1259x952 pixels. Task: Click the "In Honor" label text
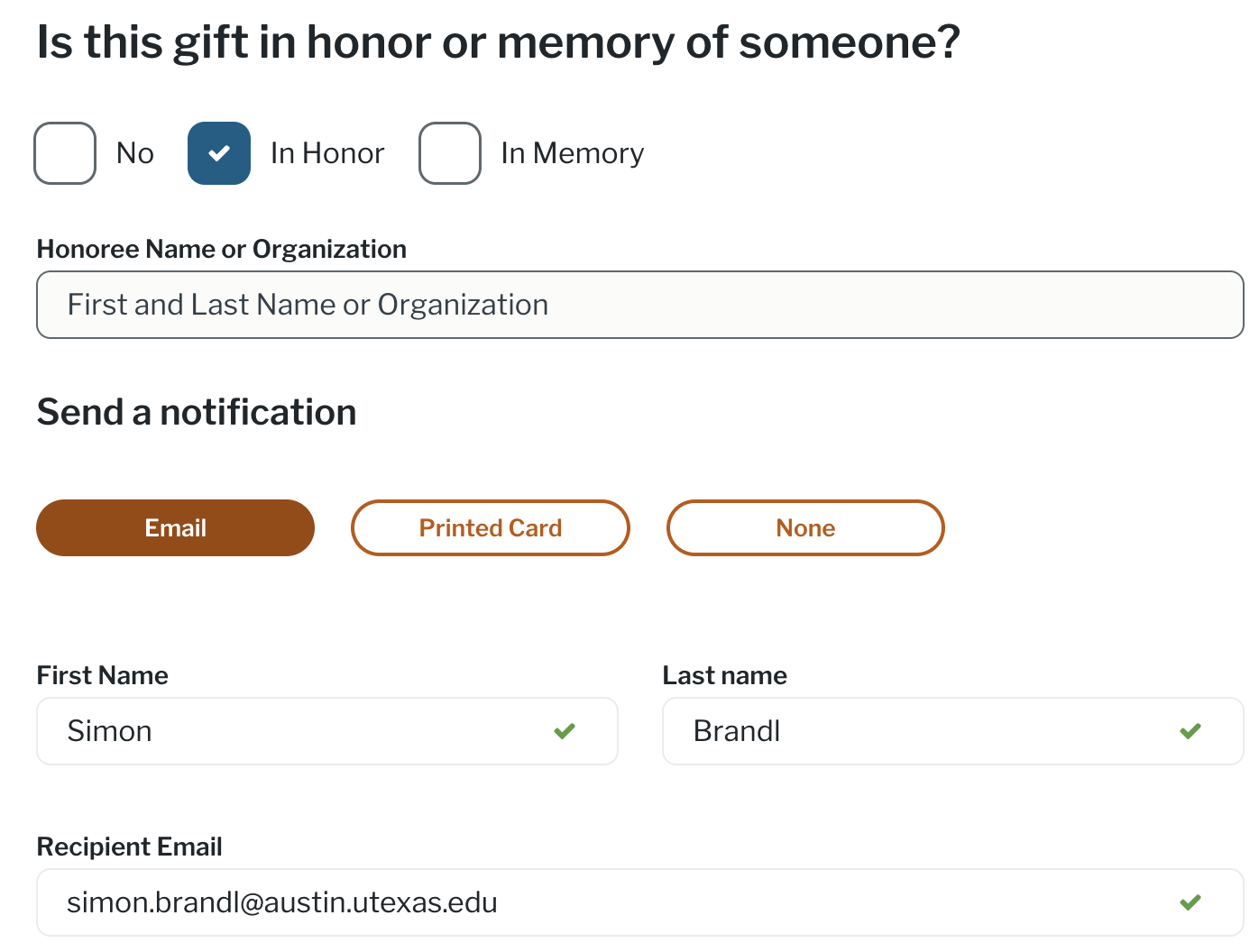(x=327, y=153)
